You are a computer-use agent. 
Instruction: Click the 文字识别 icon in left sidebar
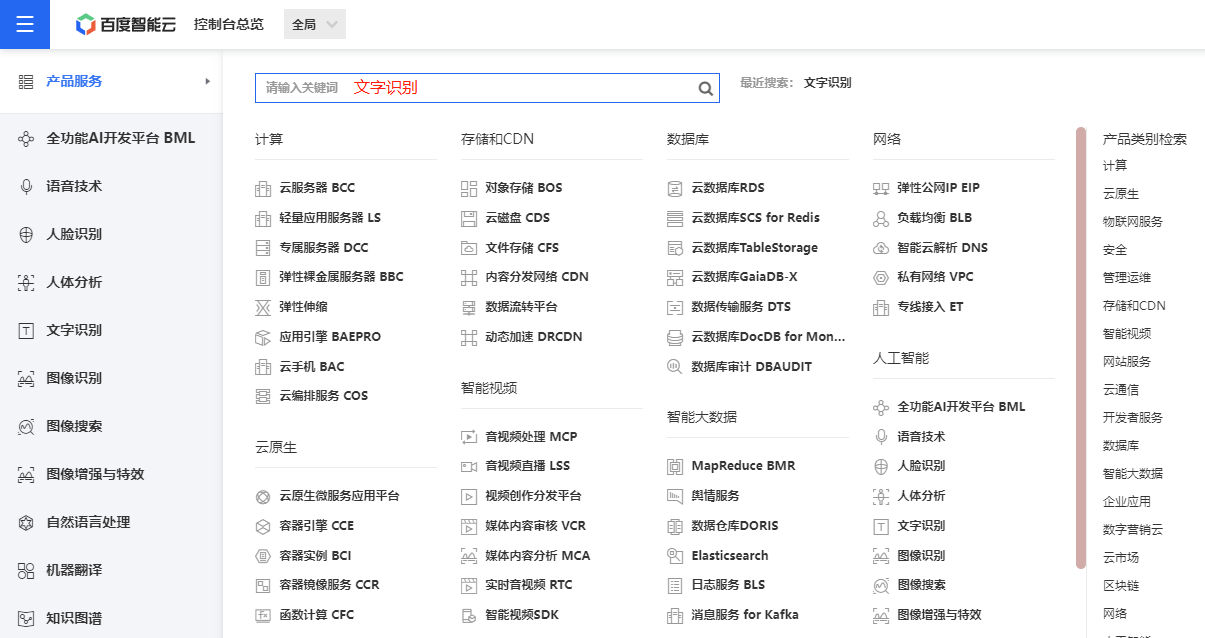[x=27, y=330]
